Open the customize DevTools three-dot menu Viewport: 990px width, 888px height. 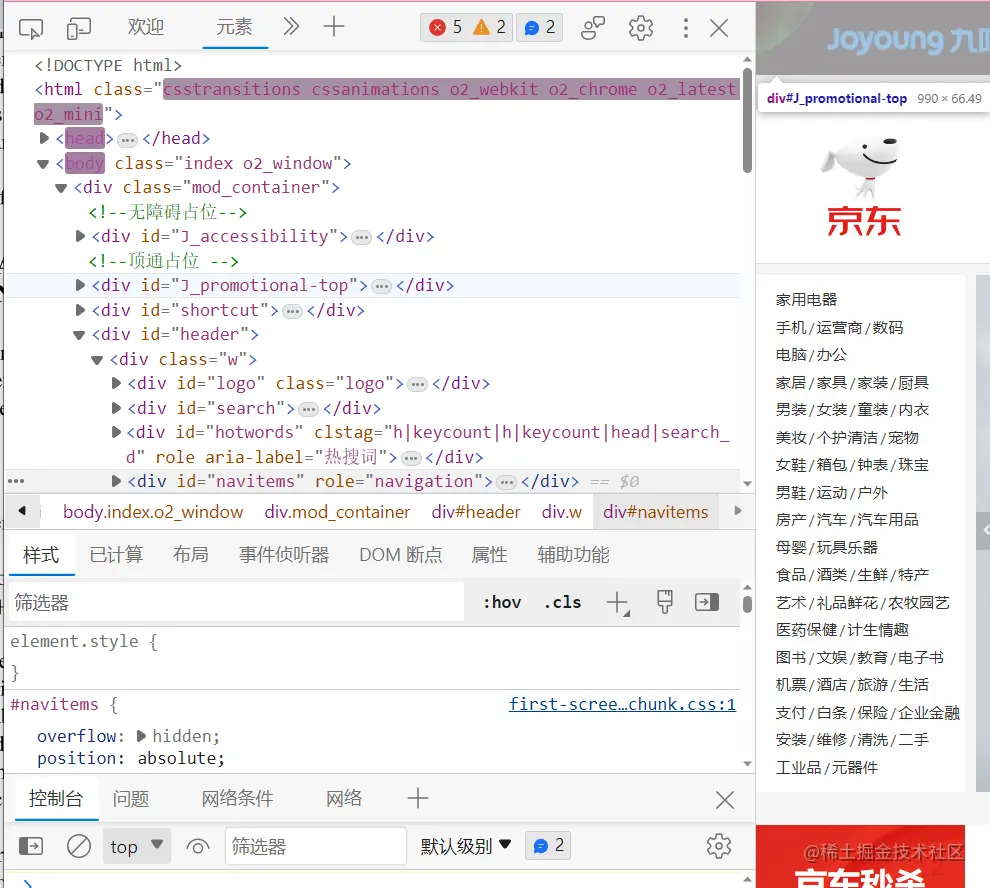pyautogui.click(x=686, y=28)
